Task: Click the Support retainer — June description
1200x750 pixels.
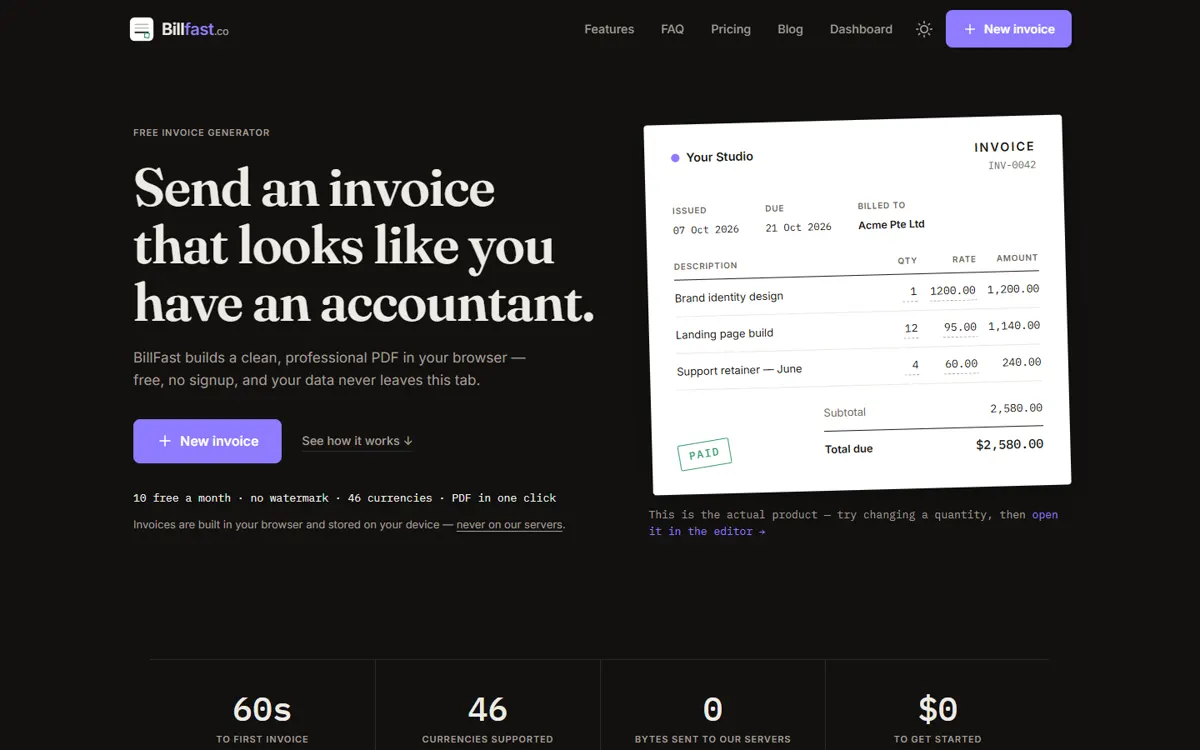Action: point(739,370)
